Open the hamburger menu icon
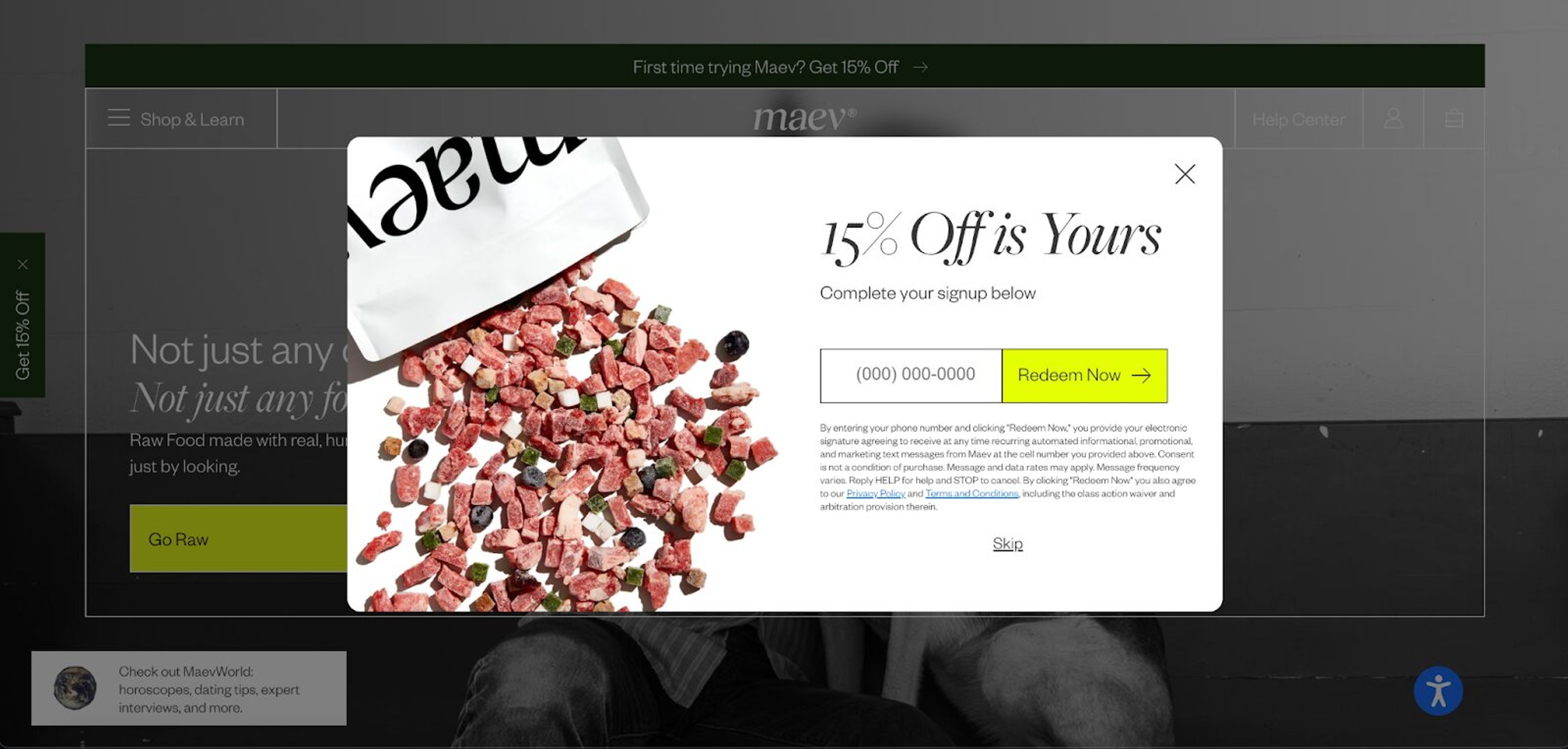The image size is (1568, 749). point(119,118)
